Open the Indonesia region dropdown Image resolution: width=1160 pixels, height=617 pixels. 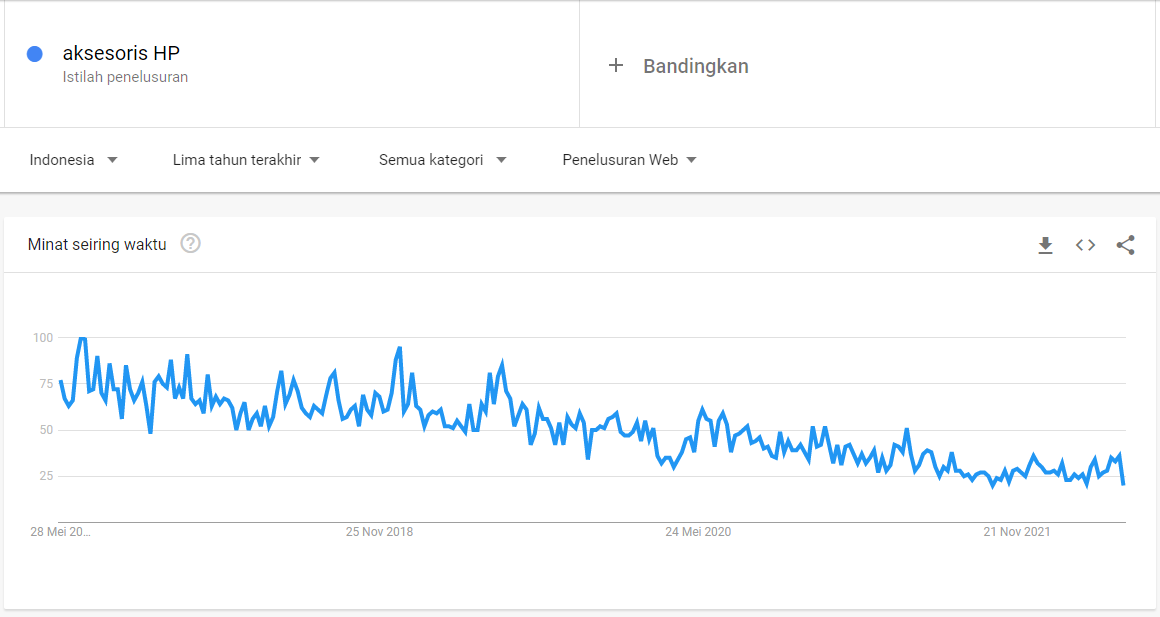click(x=73, y=160)
